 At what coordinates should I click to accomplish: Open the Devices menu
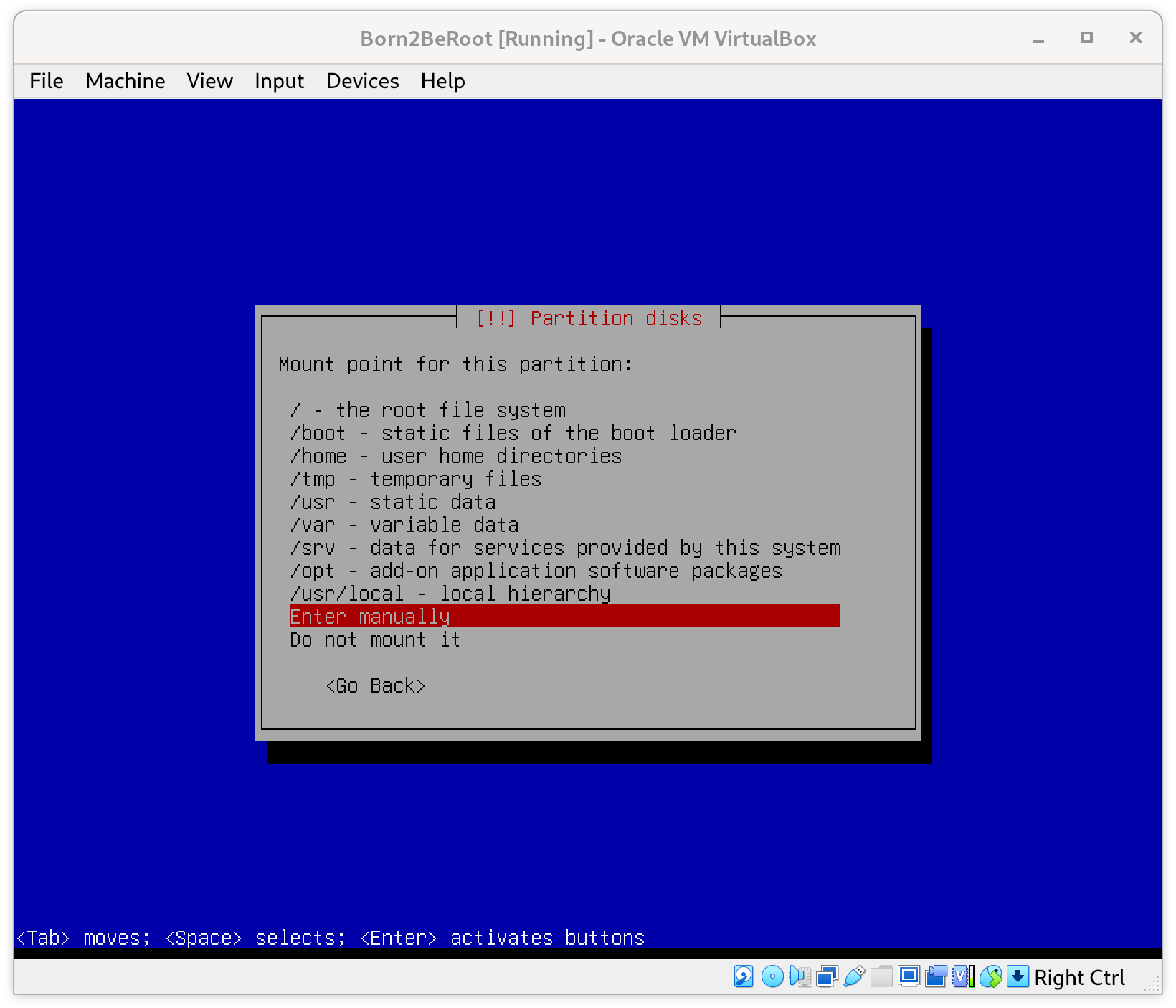[x=362, y=81]
